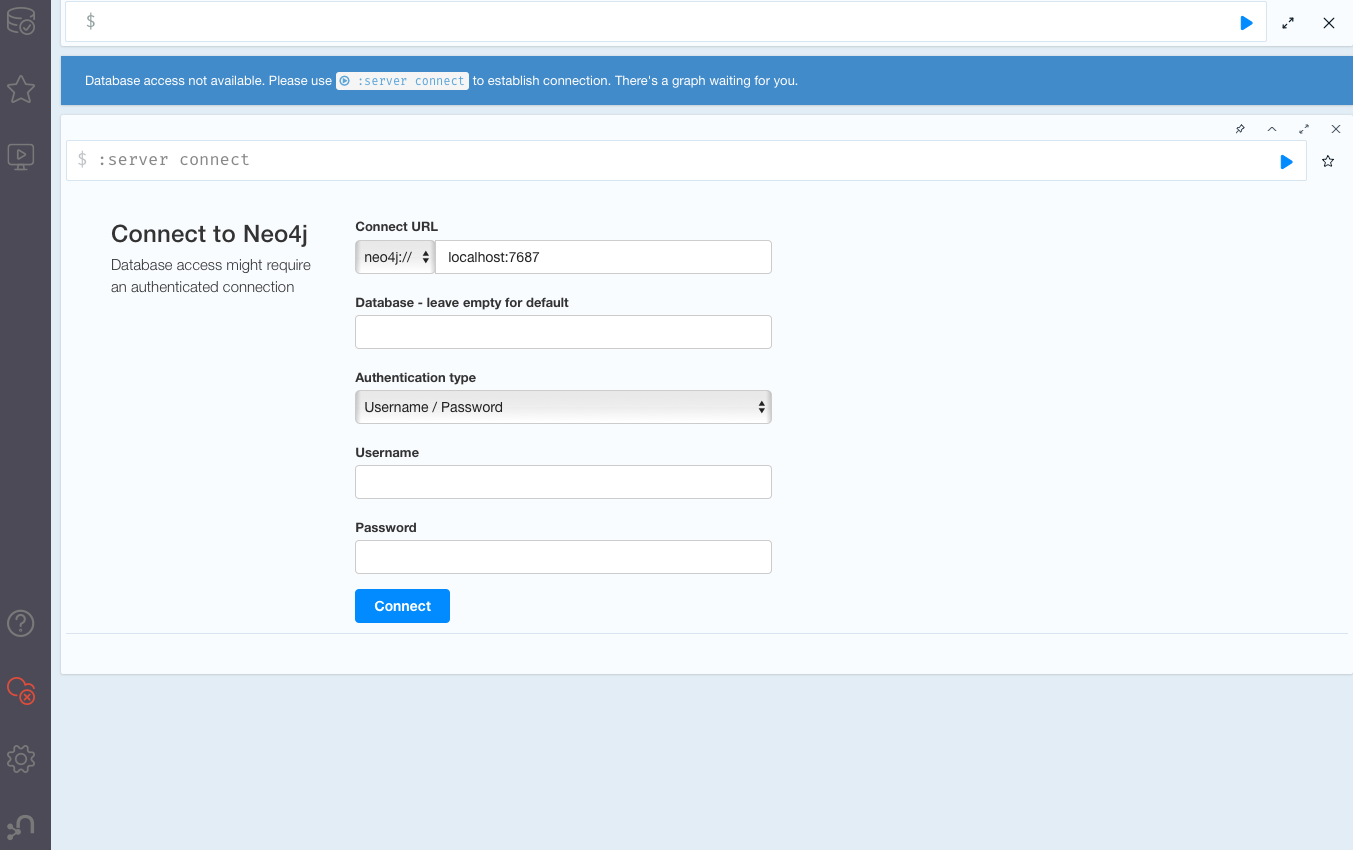The height and width of the screenshot is (850, 1353).
Task: Click the blue Connect button
Action: tap(402, 606)
